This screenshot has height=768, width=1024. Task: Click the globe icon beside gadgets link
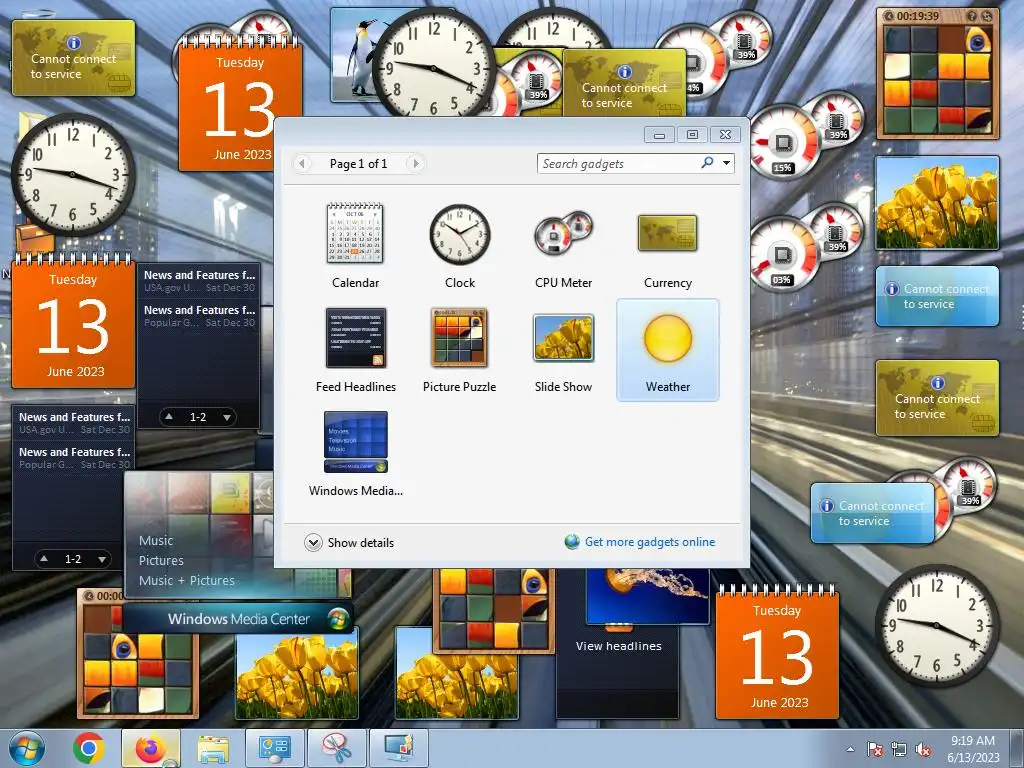point(572,542)
